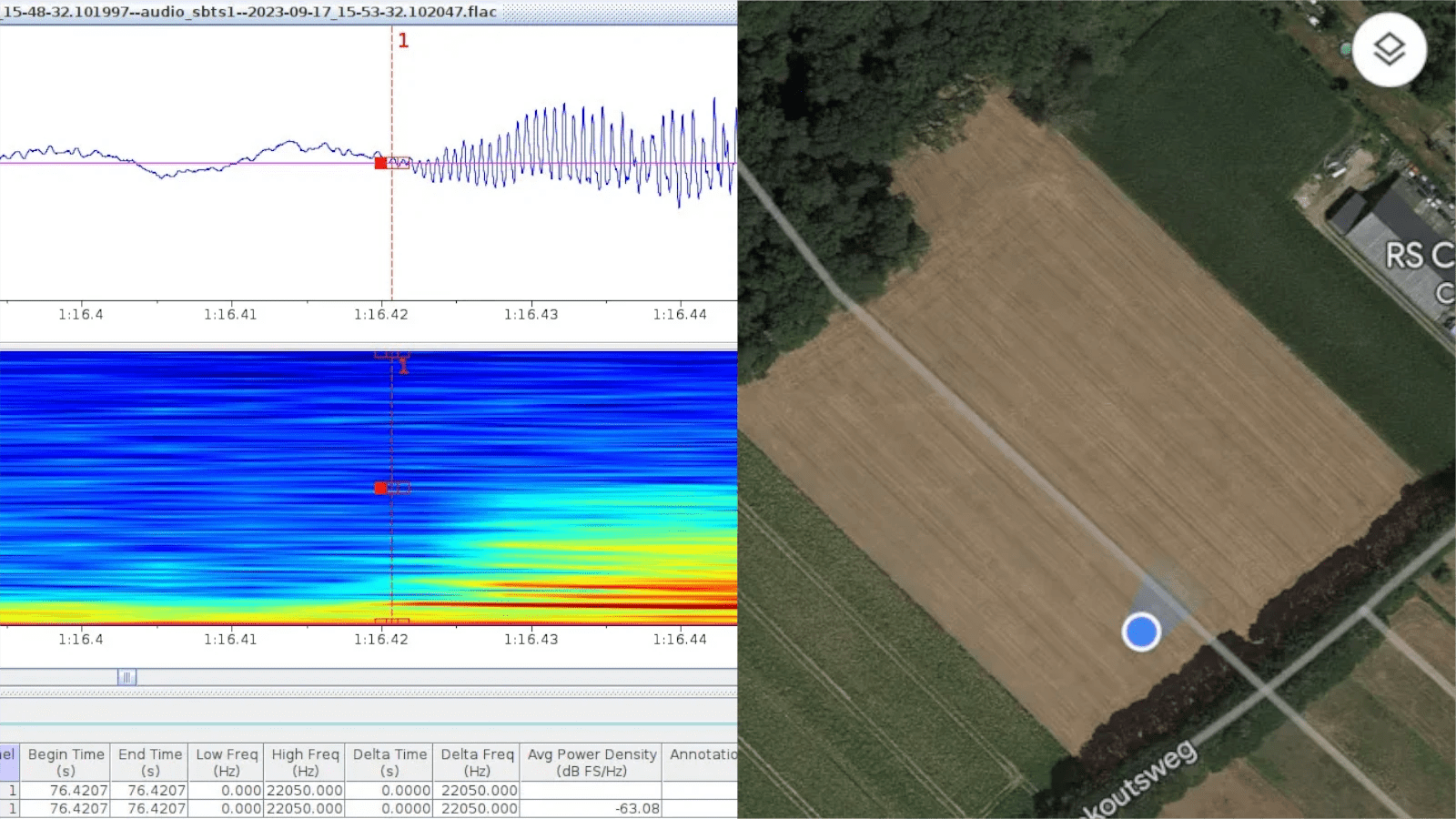1456x819 pixels.
Task: Click the Delta Time column header
Action: pos(389,763)
